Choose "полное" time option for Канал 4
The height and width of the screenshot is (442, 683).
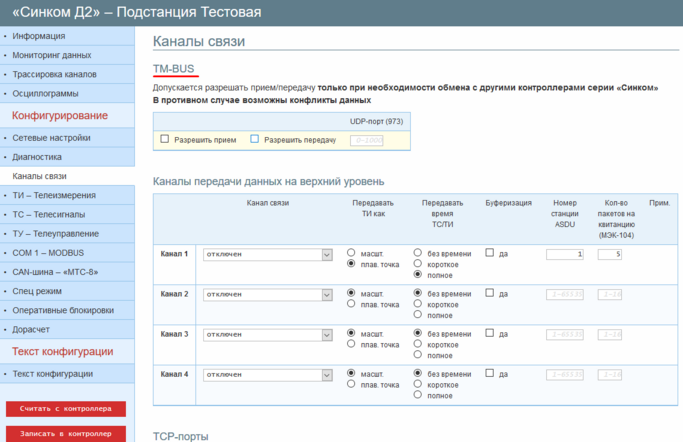418,394
